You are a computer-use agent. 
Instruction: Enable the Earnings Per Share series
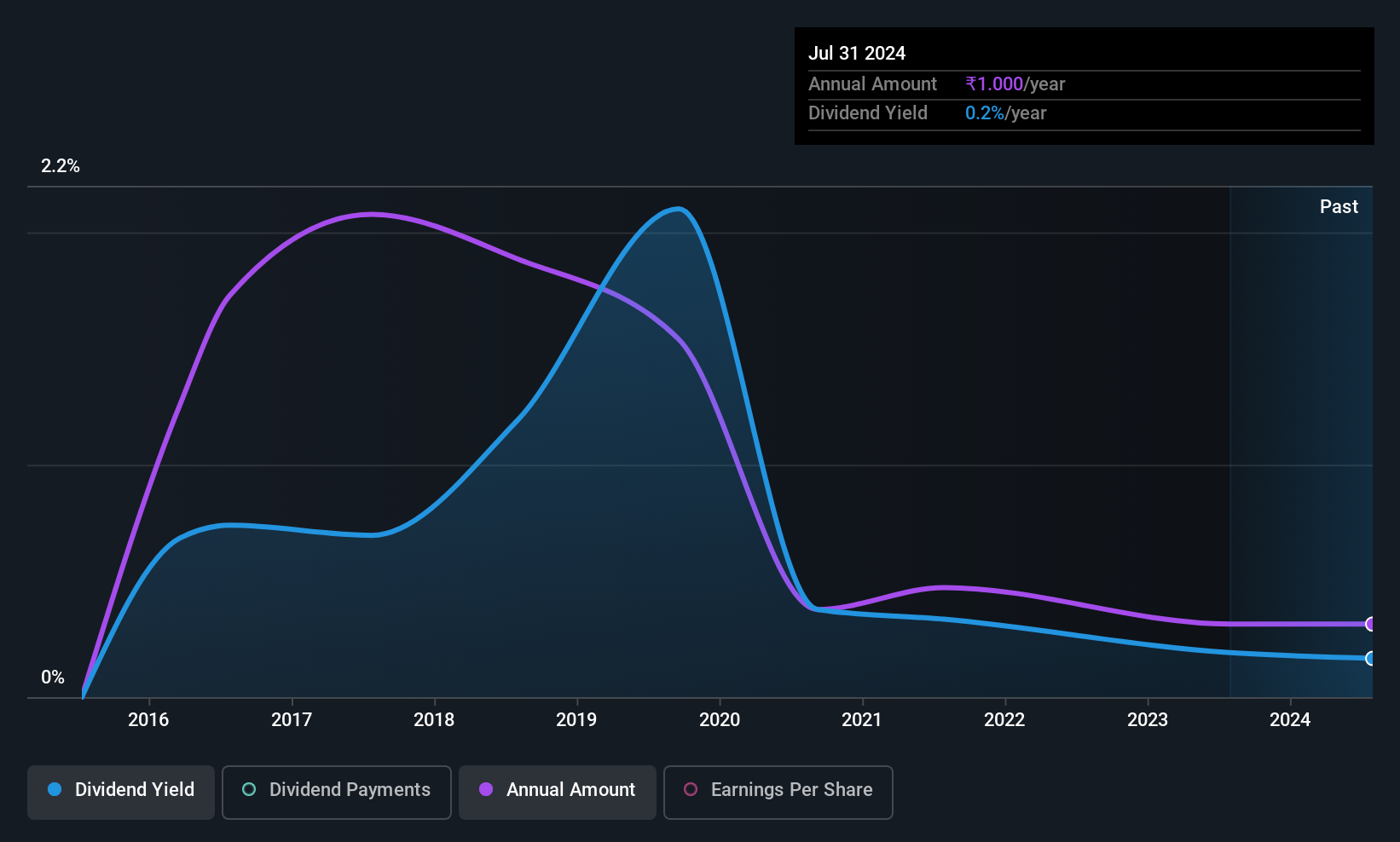tap(778, 793)
